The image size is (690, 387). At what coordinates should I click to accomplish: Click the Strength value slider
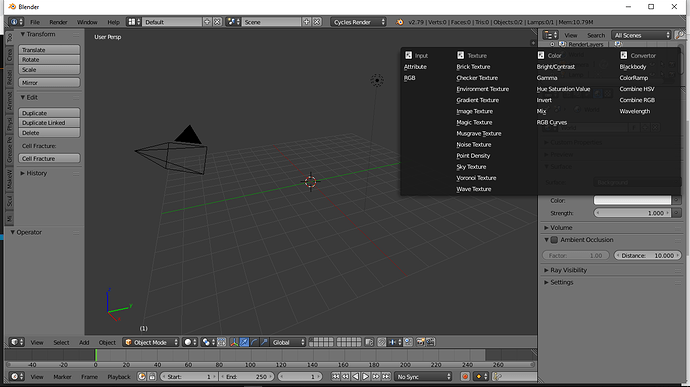632,213
